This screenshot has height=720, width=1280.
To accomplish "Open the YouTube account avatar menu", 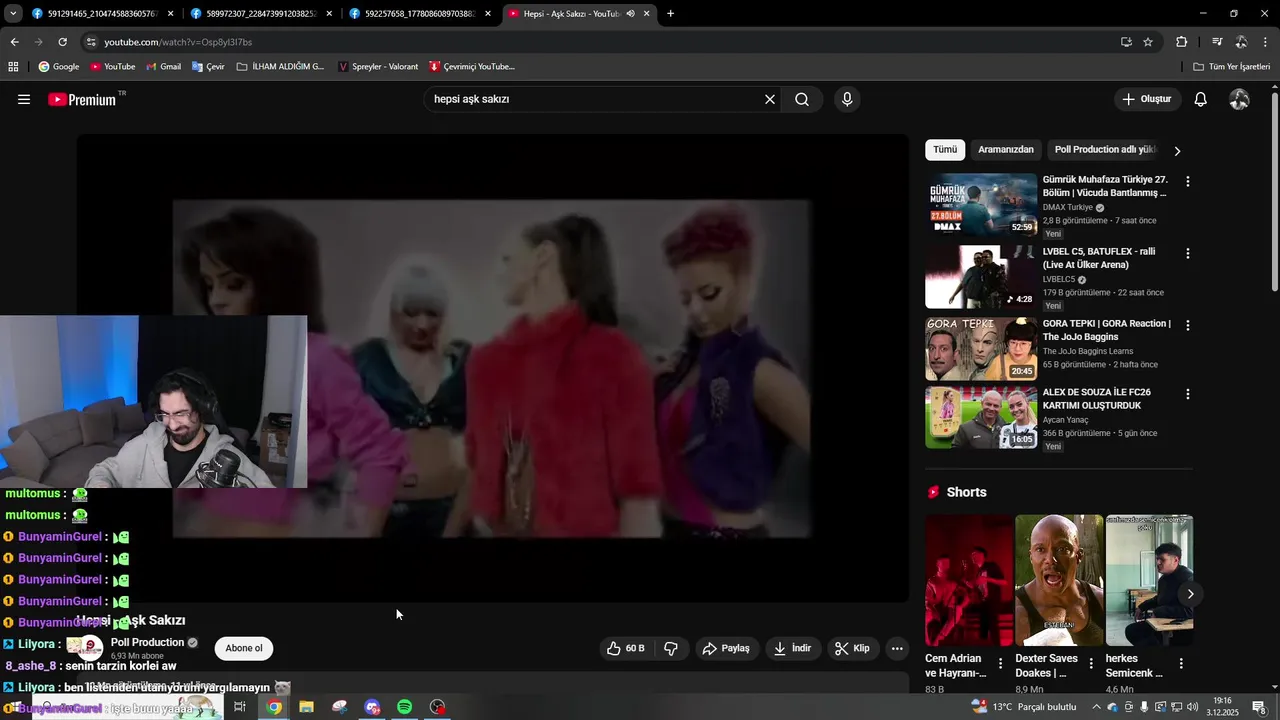I will [x=1239, y=99].
